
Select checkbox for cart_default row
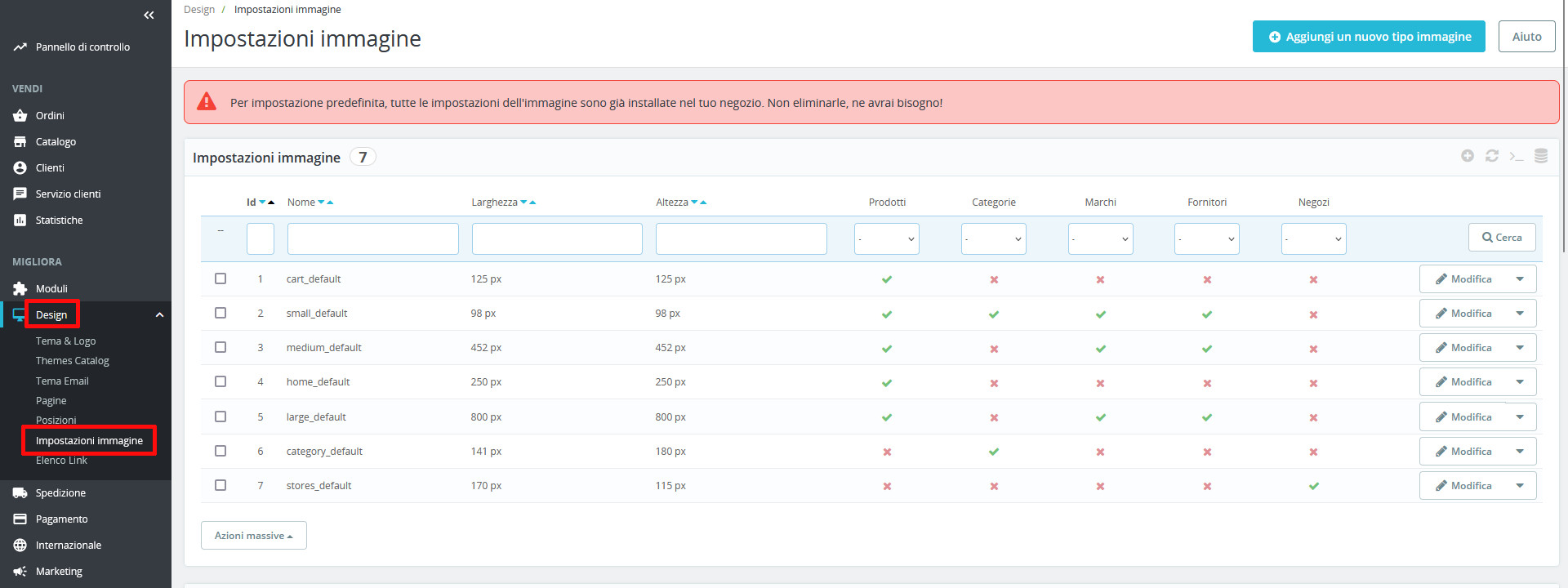point(220,278)
